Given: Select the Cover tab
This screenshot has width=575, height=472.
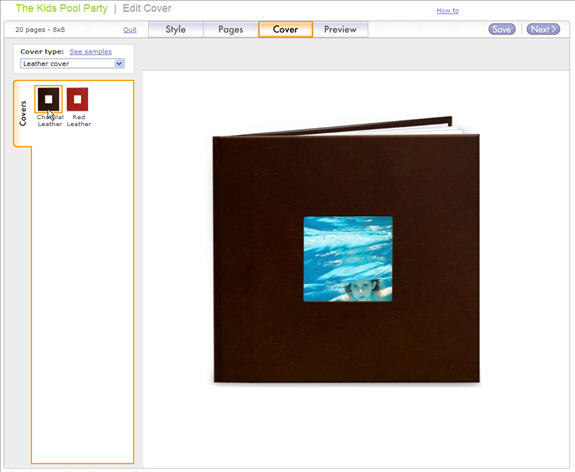Looking at the screenshot, I should pos(285,29).
